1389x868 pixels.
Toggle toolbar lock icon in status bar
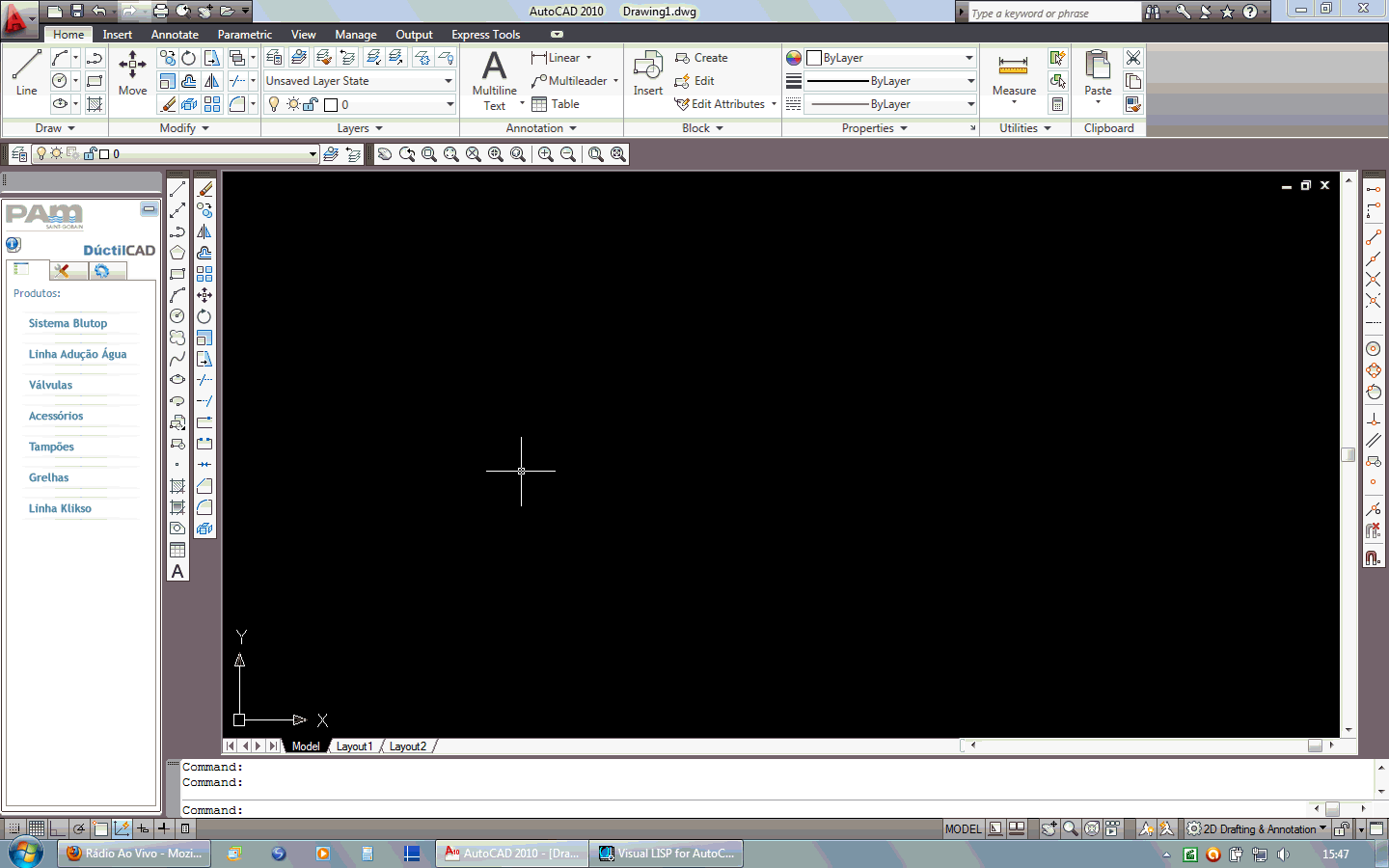[1342, 828]
